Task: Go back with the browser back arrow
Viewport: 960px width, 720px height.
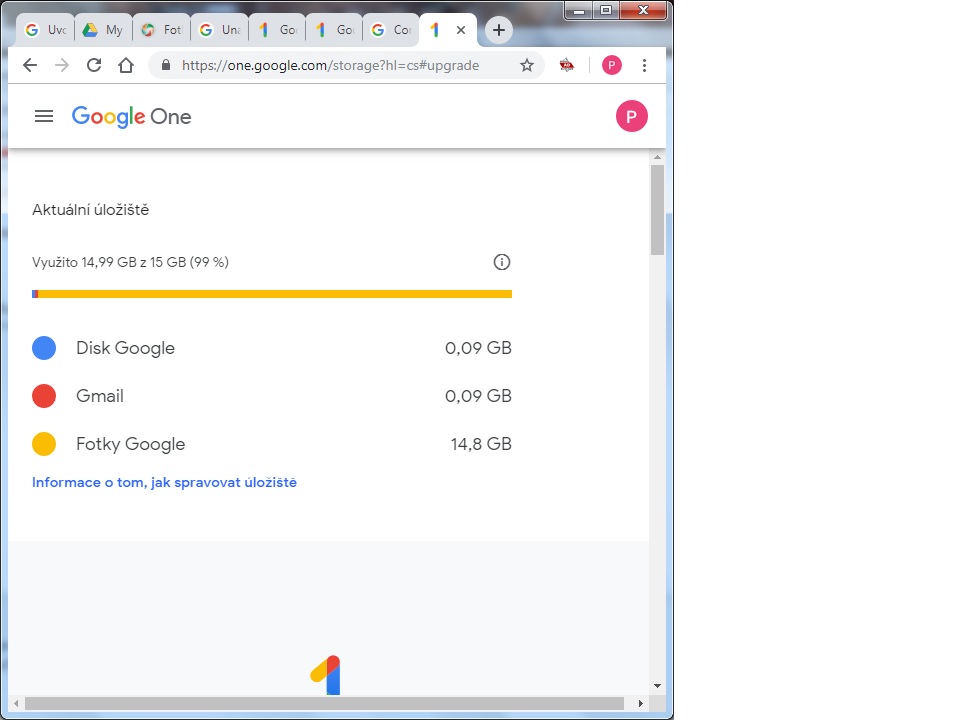Action: (x=29, y=65)
